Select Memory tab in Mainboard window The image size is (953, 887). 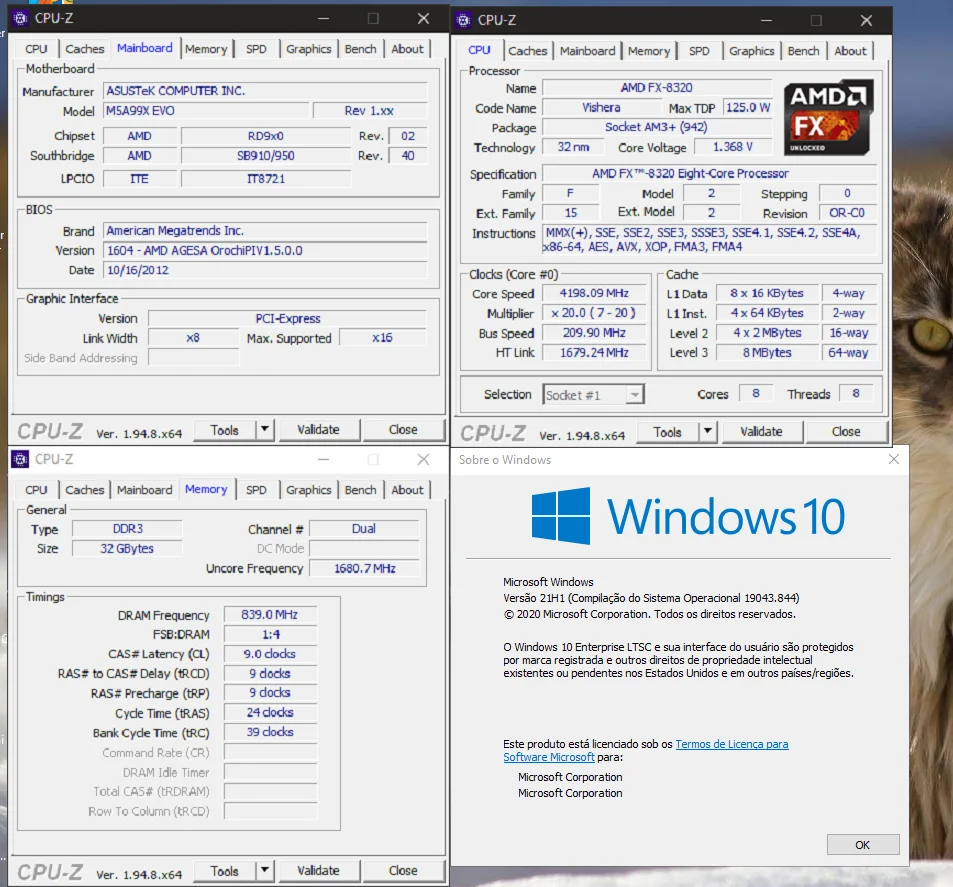[x=206, y=49]
